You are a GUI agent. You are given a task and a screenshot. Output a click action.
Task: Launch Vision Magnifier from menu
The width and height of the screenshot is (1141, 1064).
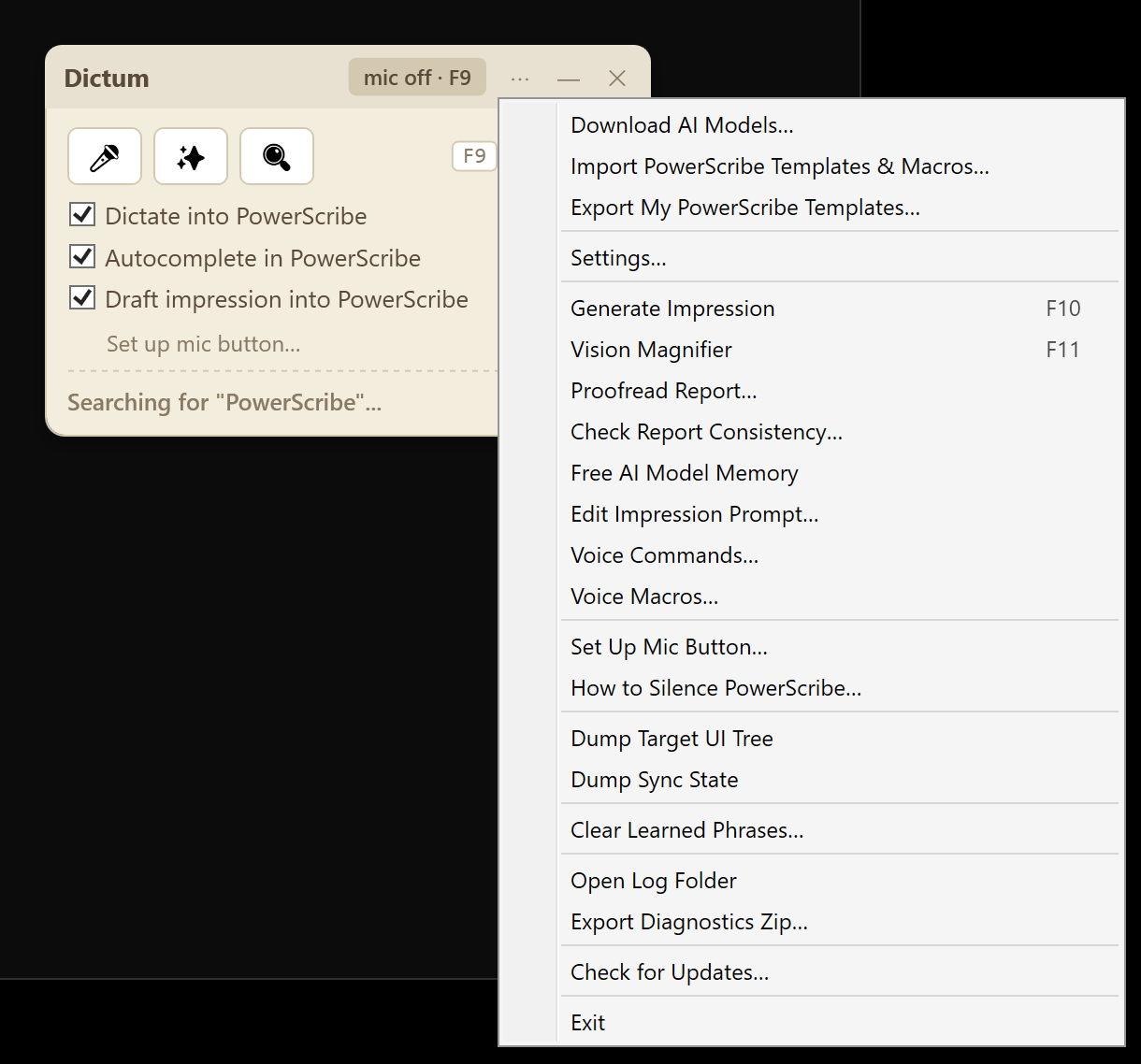[840, 350]
